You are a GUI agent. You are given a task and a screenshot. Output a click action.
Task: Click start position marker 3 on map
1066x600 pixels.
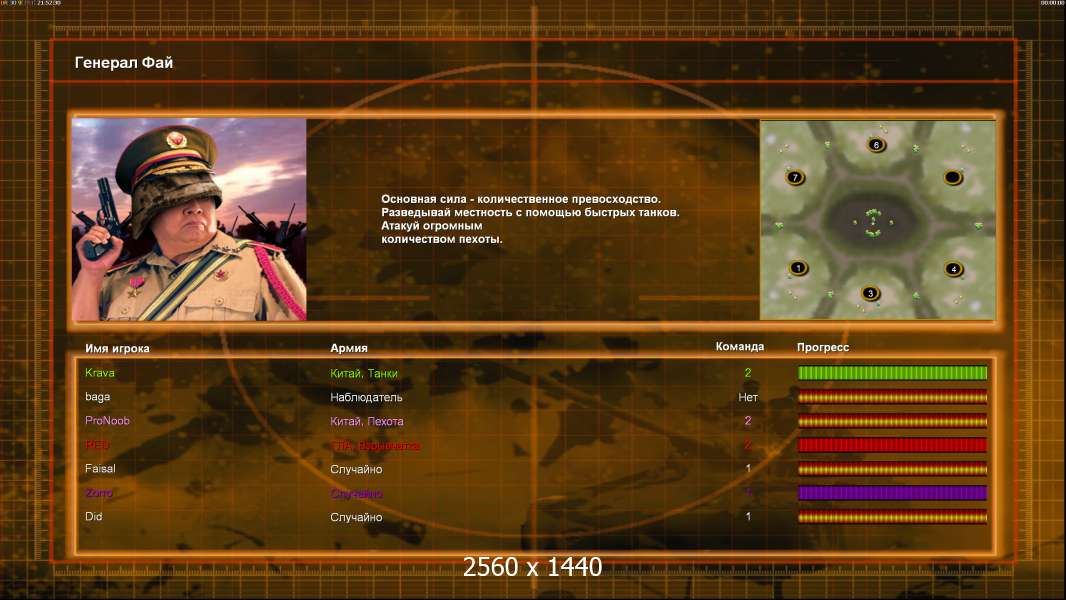(x=870, y=294)
